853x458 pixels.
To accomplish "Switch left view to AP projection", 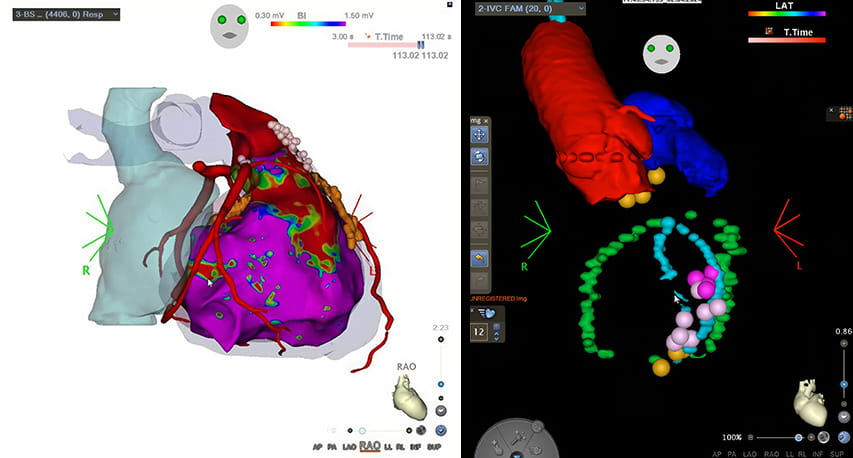I will (x=317, y=447).
